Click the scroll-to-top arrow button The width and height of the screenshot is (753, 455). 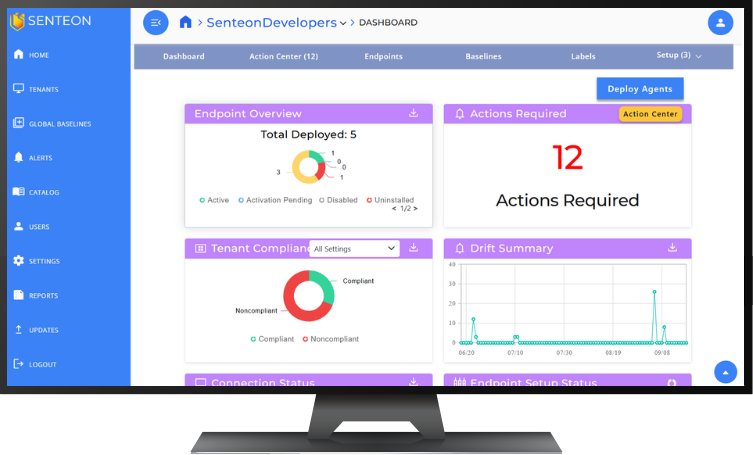coord(725,371)
